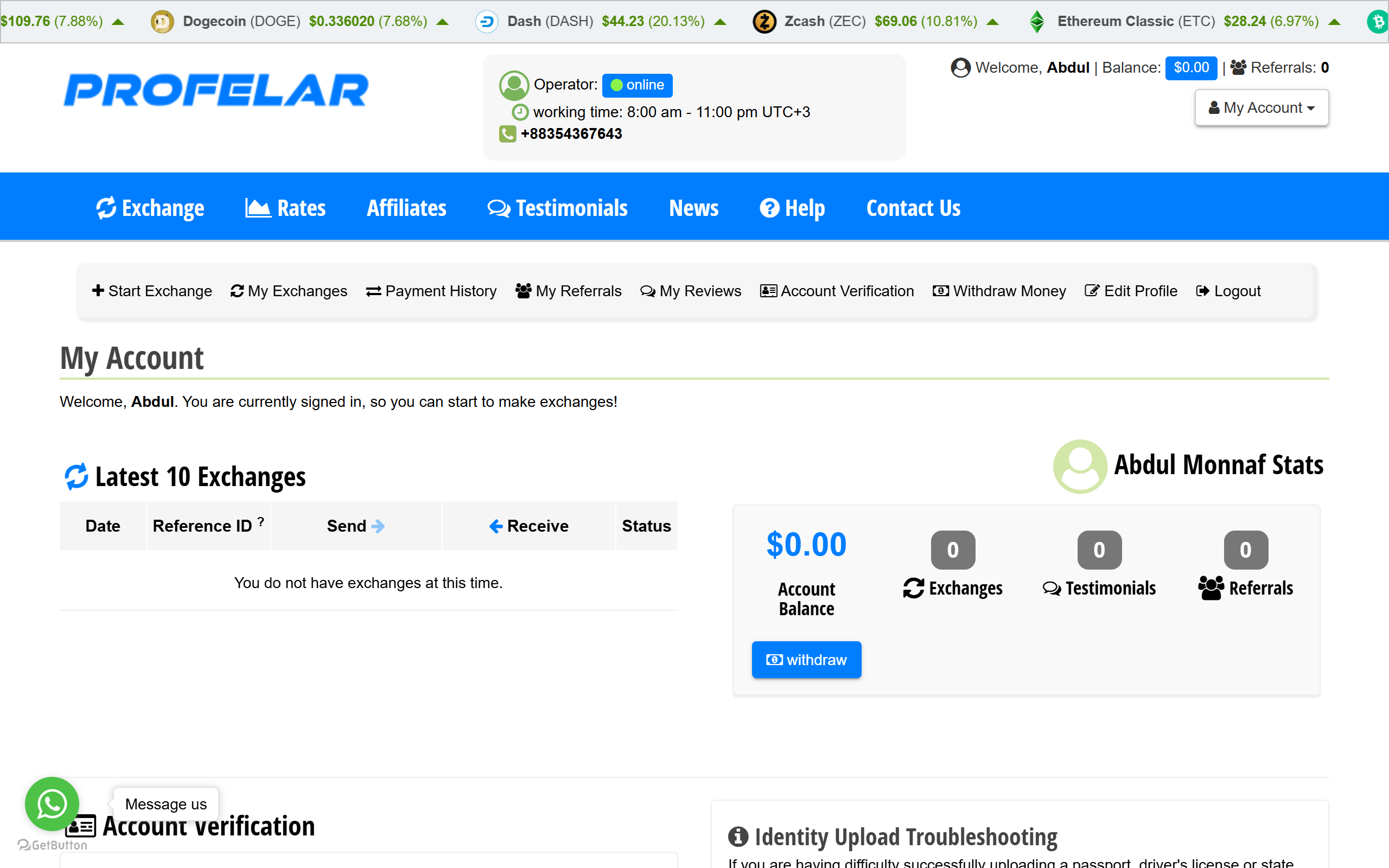
Task: Click the Testimonials count badge 0
Action: click(x=1099, y=550)
